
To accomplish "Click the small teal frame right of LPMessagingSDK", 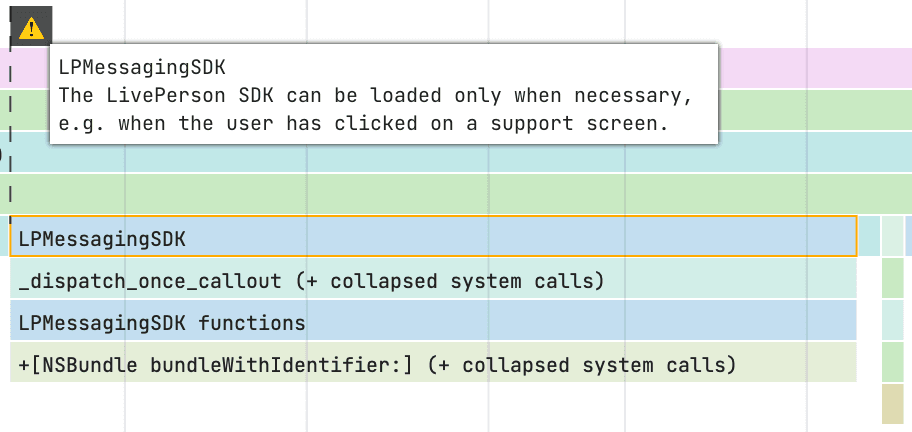I will (869, 236).
